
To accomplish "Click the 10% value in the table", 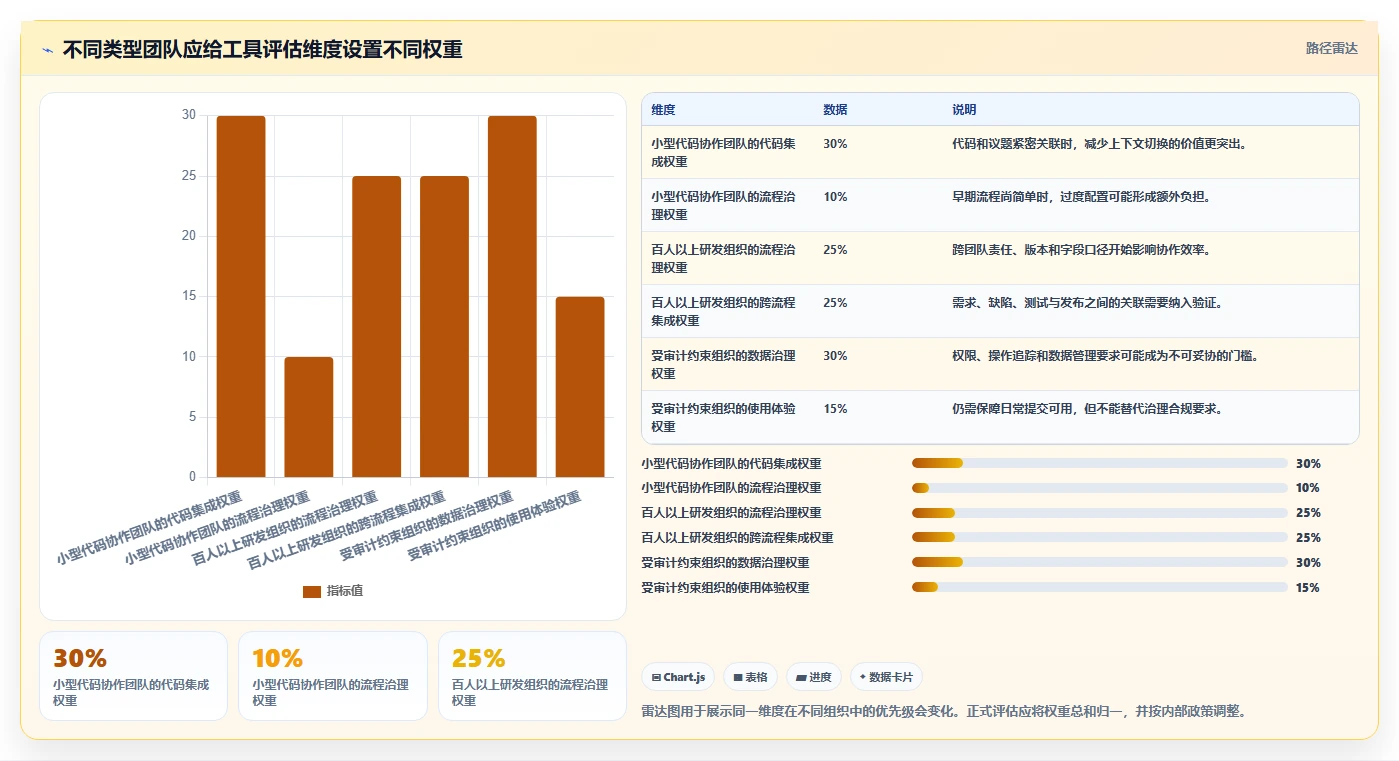I will pos(835,197).
